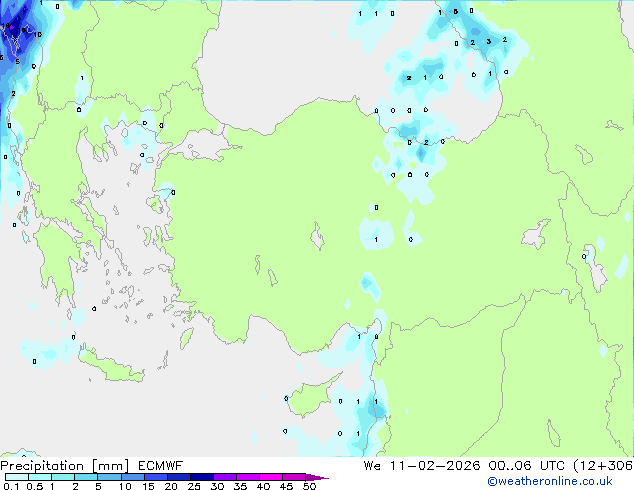Pick the 0.5–1 mm legend color swatch
The height and width of the screenshot is (490, 634).
40,477
